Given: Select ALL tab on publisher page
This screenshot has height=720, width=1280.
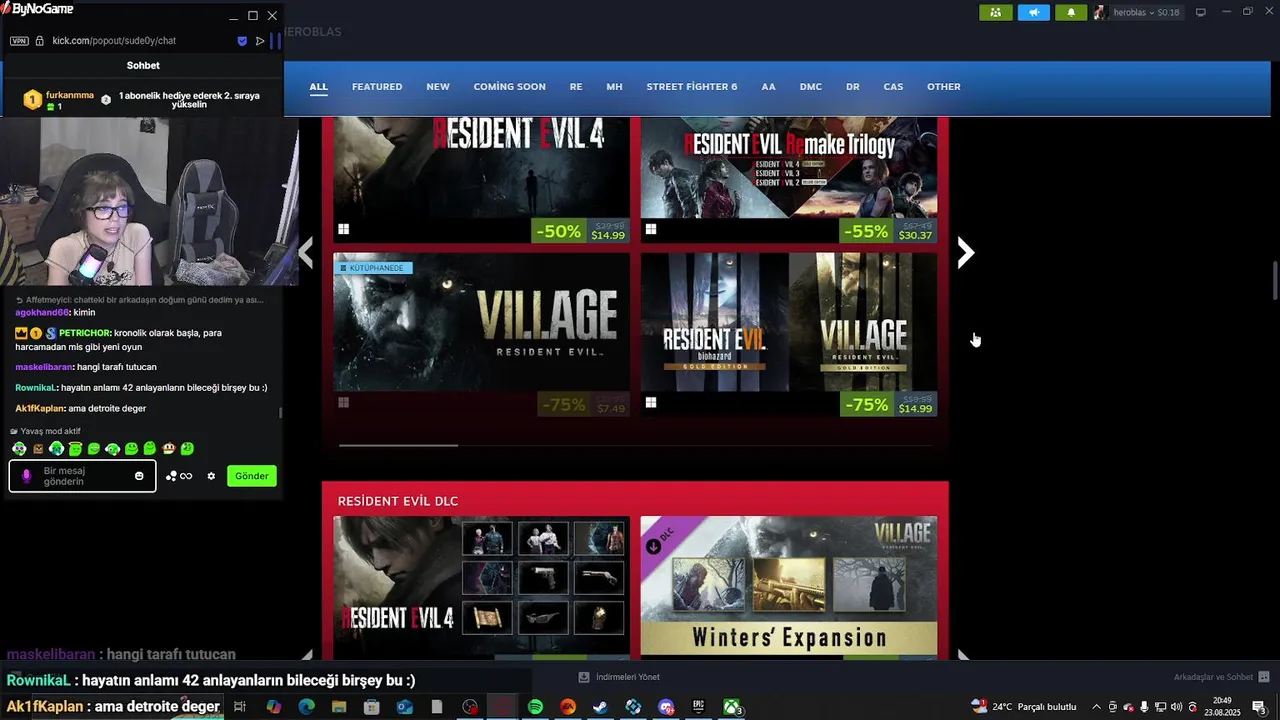Looking at the screenshot, I should (x=318, y=87).
